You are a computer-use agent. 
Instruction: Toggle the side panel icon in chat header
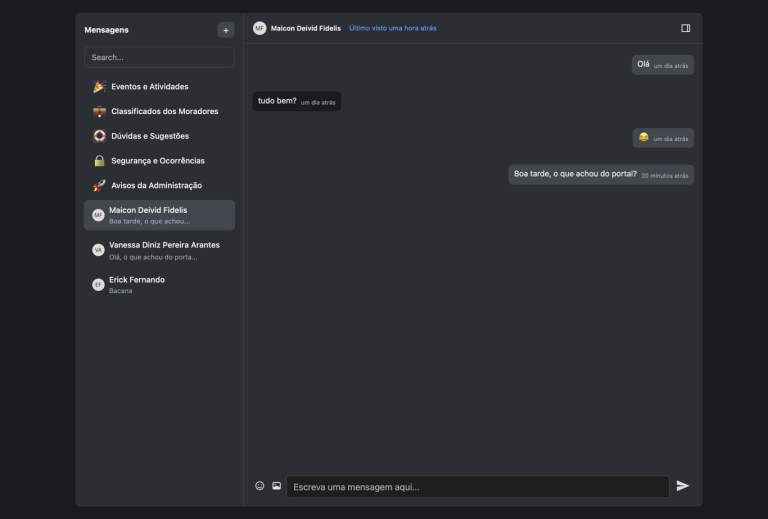[x=686, y=28]
